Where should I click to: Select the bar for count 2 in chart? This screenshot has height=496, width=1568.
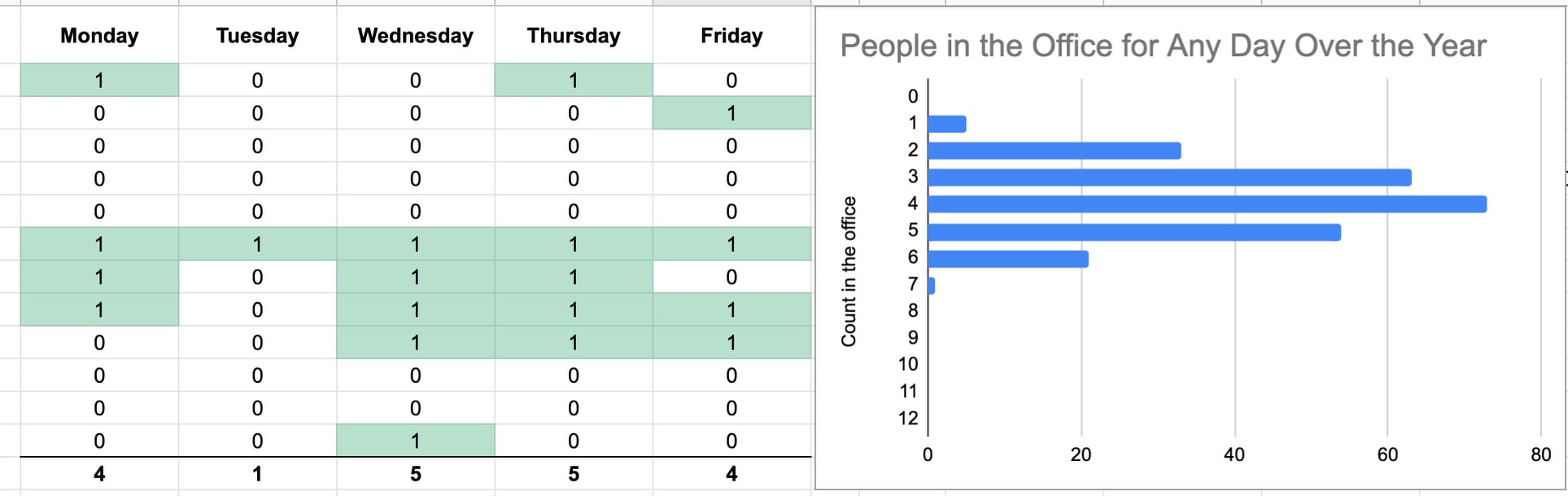pos(1055,151)
